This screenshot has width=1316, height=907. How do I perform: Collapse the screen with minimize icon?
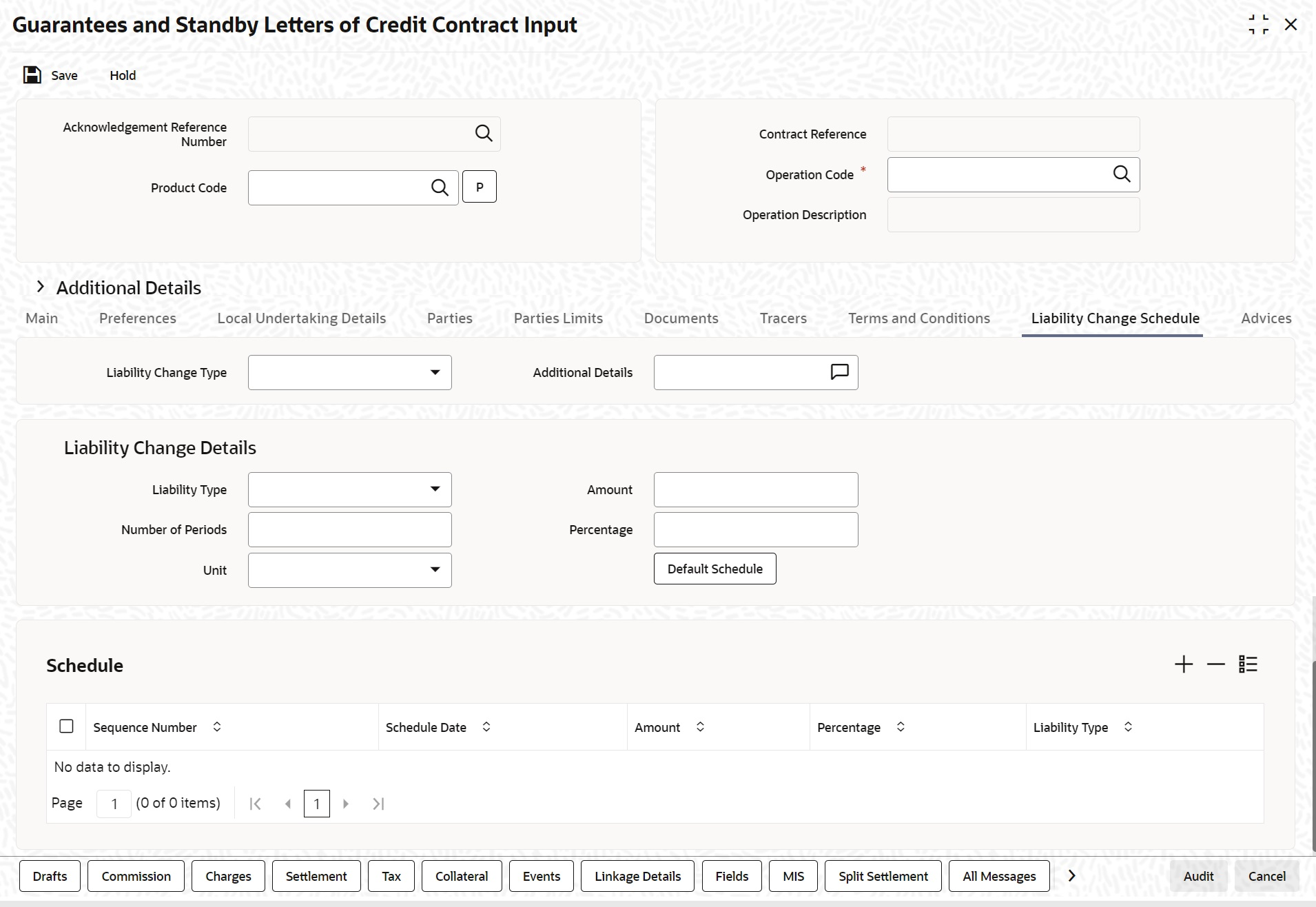tap(1258, 25)
